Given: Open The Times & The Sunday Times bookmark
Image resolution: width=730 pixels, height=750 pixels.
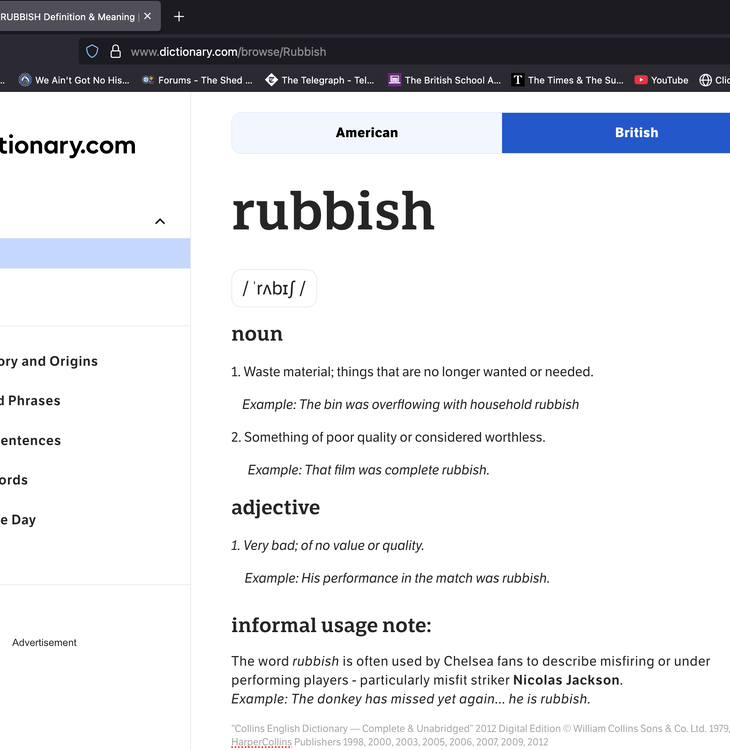Looking at the screenshot, I should click(x=567, y=80).
